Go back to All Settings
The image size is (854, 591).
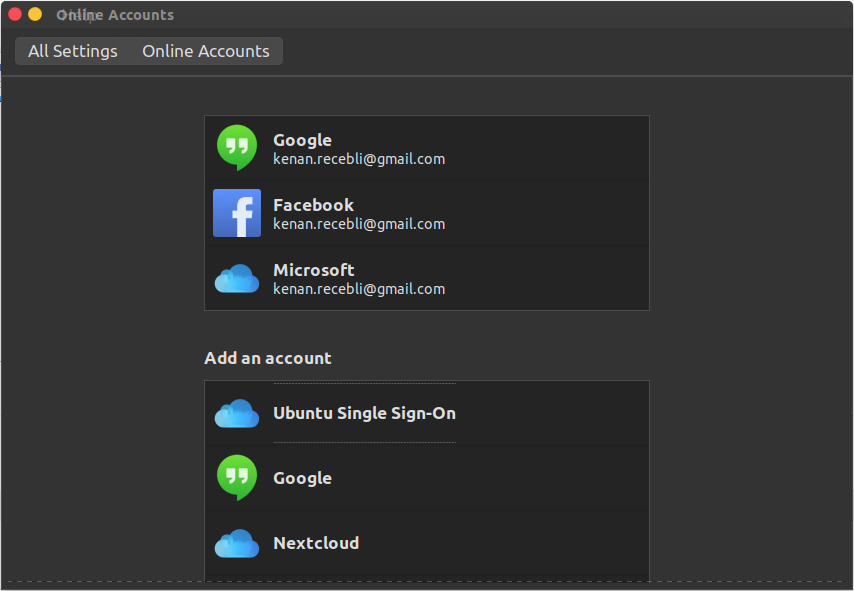[x=73, y=51]
